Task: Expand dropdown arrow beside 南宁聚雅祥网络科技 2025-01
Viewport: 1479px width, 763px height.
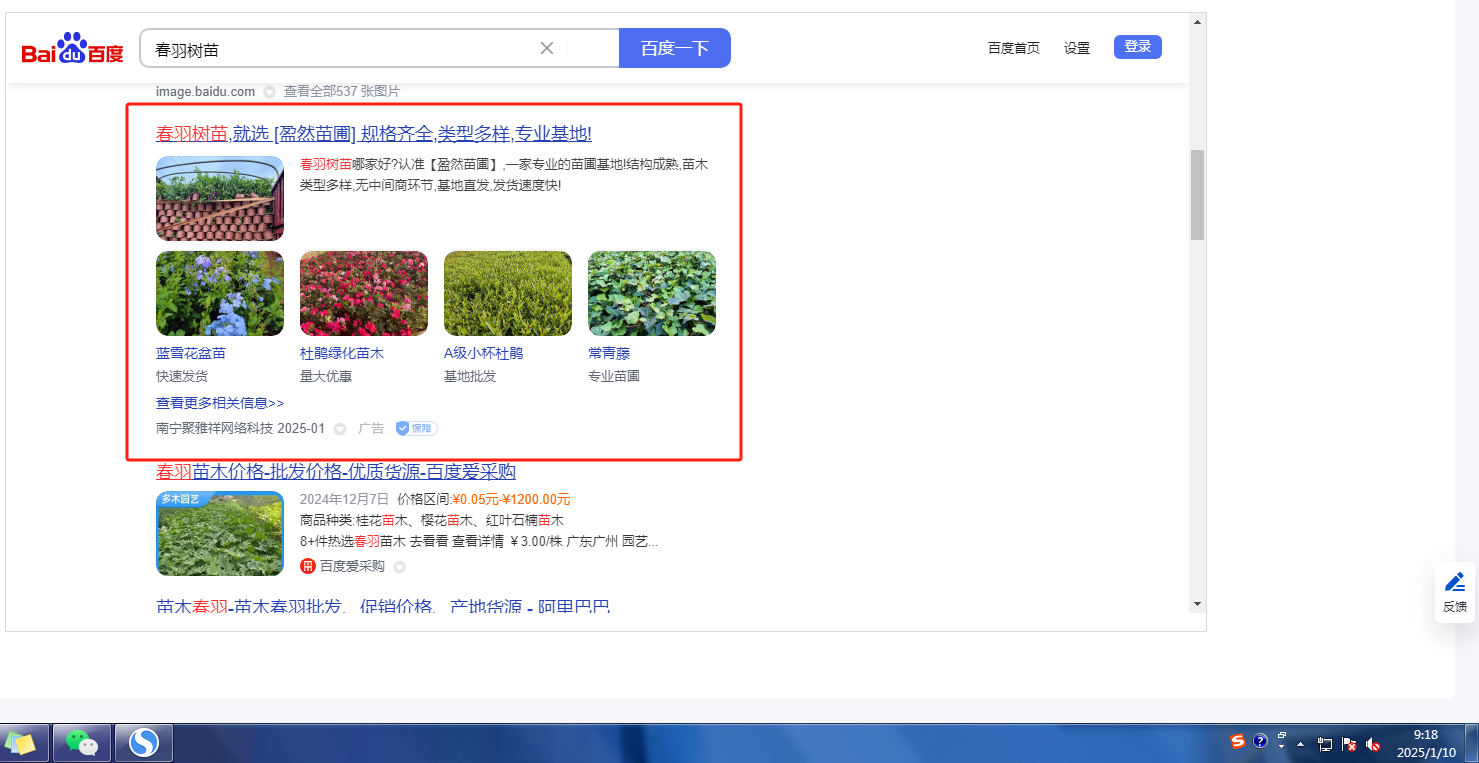Action: tap(340, 429)
